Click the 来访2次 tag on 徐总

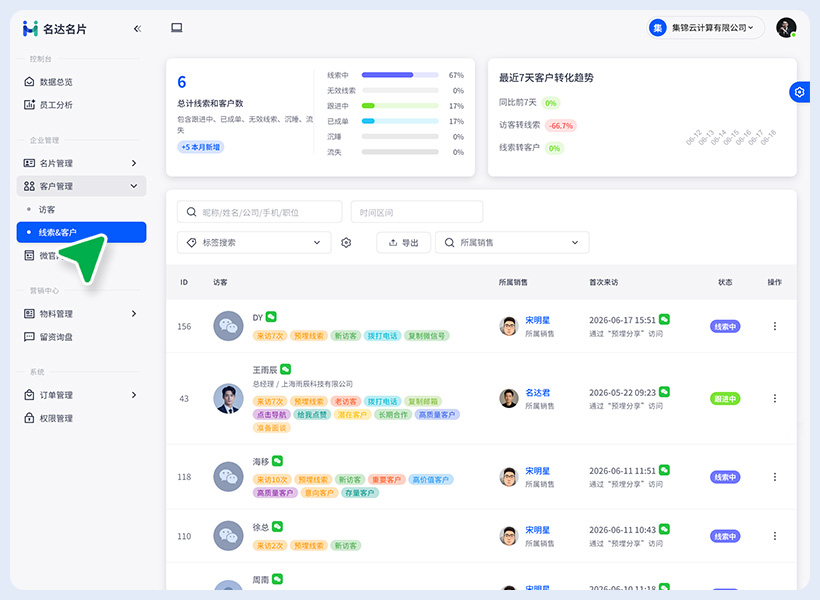pyautogui.click(x=270, y=546)
